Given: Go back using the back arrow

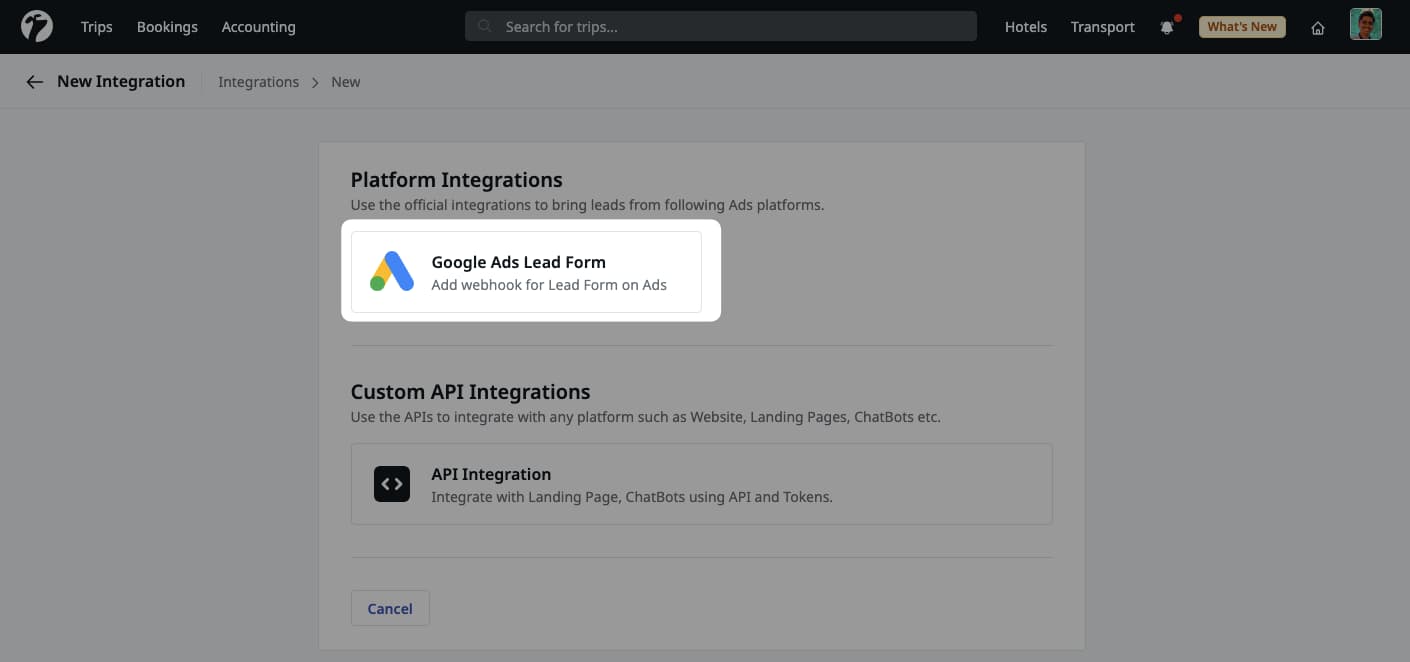Looking at the screenshot, I should point(34,81).
